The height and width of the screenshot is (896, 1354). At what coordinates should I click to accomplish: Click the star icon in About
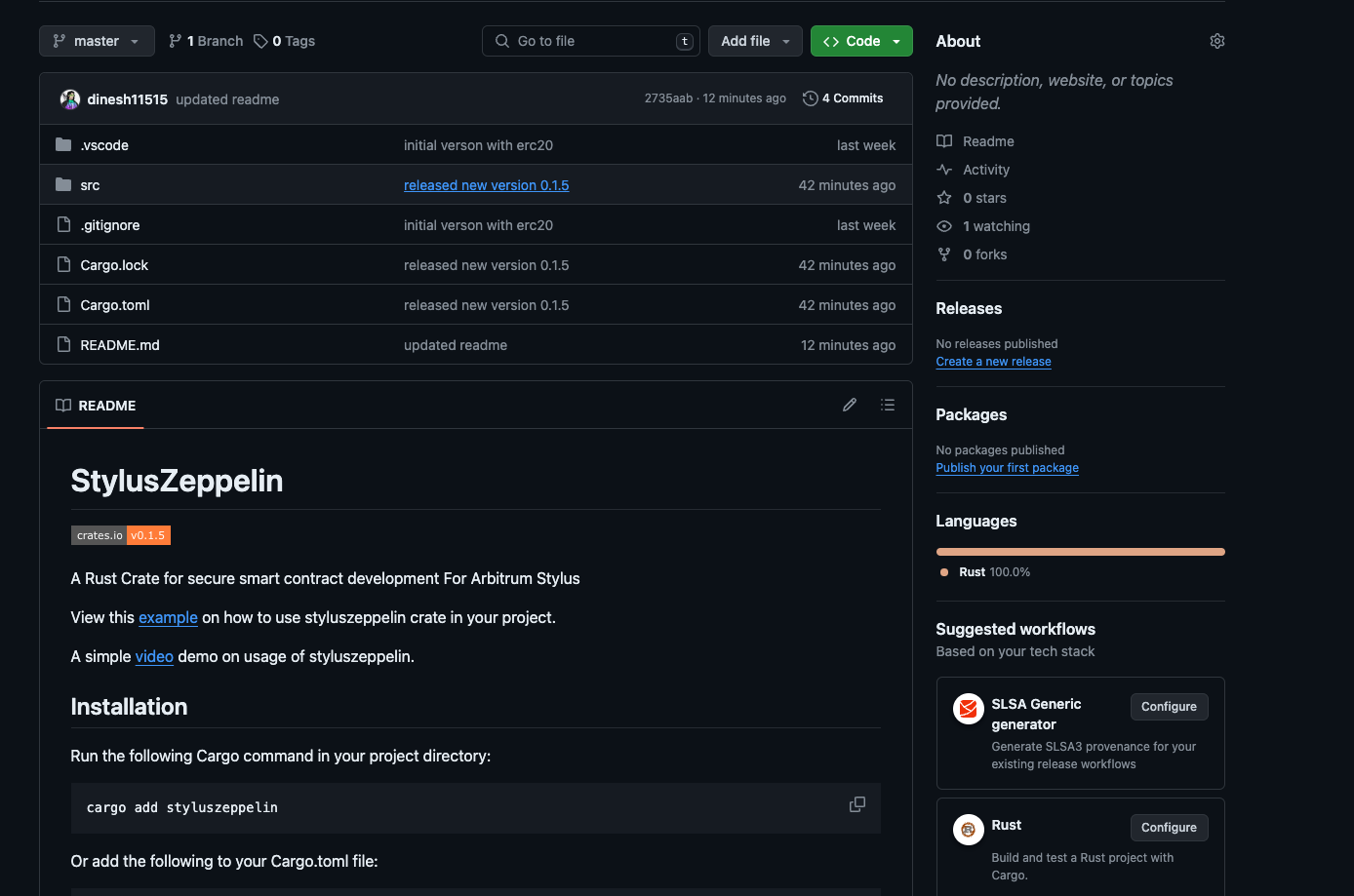point(944,198)
